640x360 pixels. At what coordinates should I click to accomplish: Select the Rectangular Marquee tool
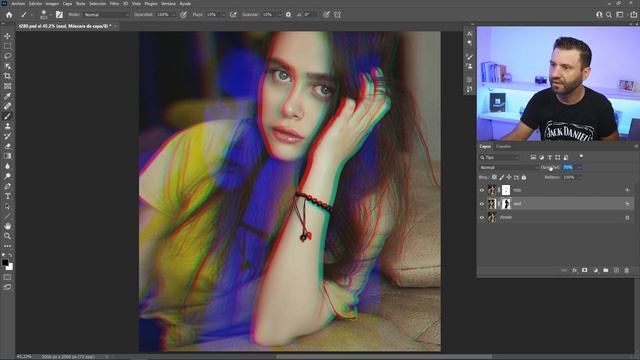(x=7, y=46)
